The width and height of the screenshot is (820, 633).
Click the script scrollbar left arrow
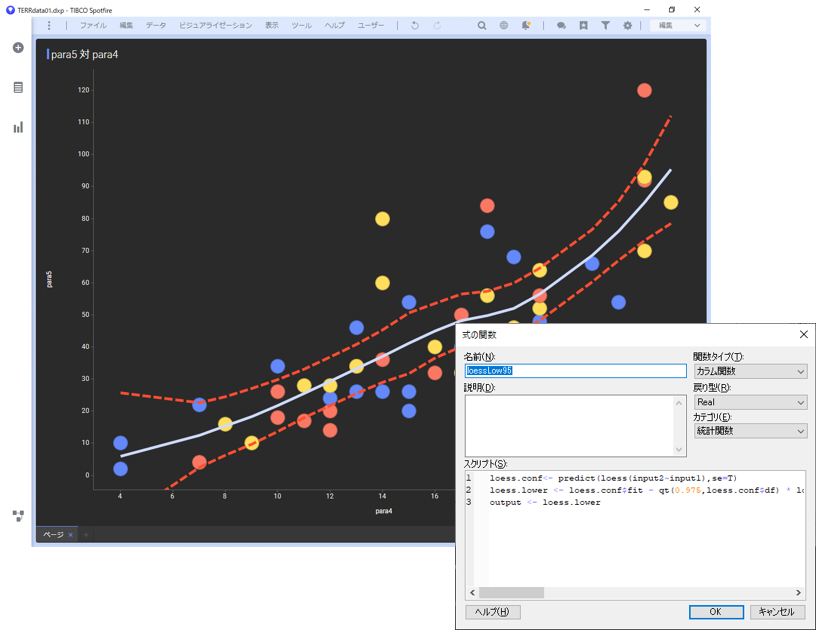pyautogui.click(x=472, y=593)
